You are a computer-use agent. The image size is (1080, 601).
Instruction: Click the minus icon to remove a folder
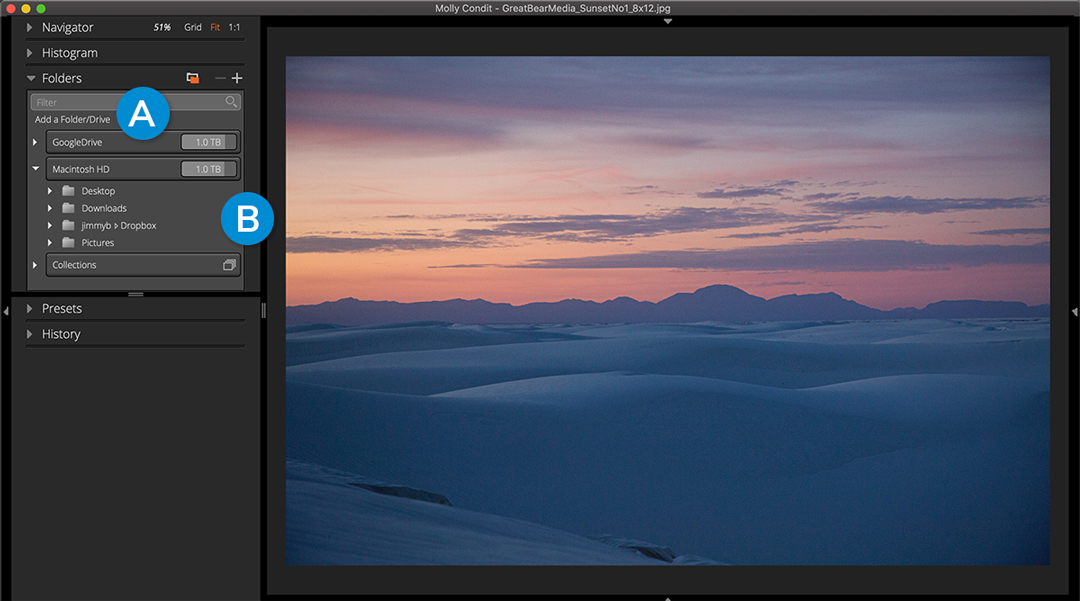click(x=220, y=78)
